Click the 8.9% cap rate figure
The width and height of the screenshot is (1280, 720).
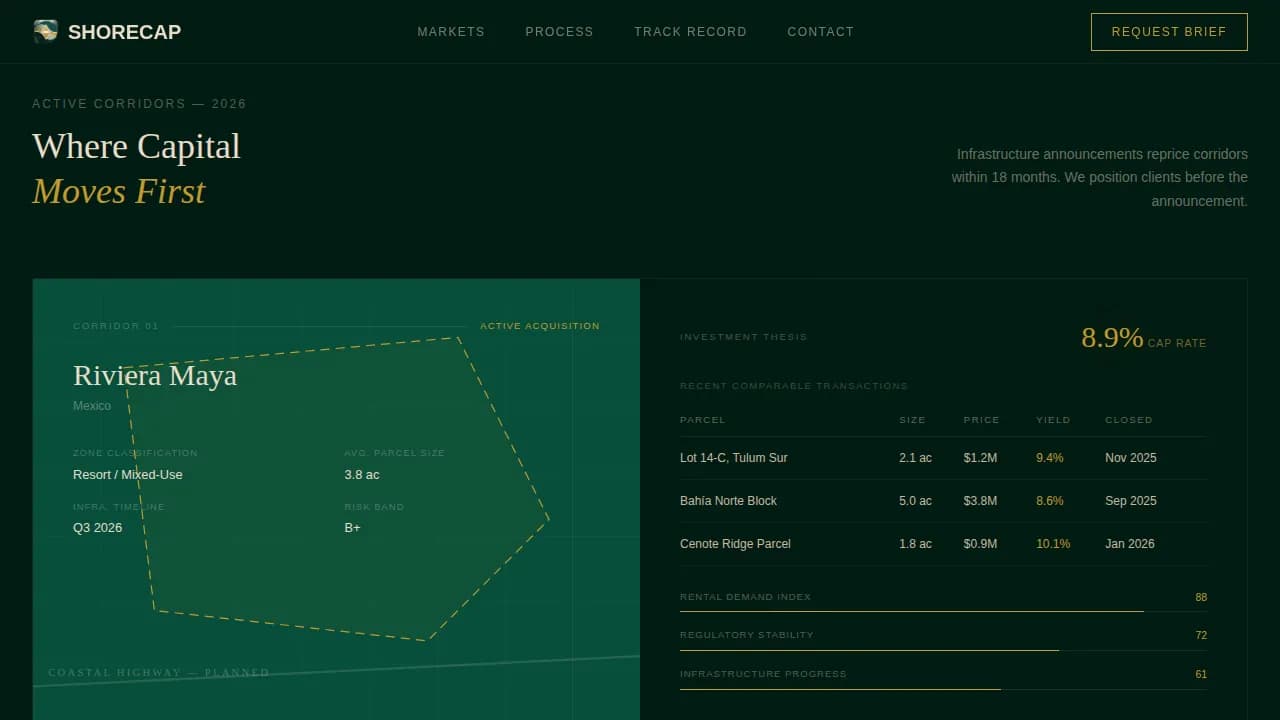click(1111, 337)
